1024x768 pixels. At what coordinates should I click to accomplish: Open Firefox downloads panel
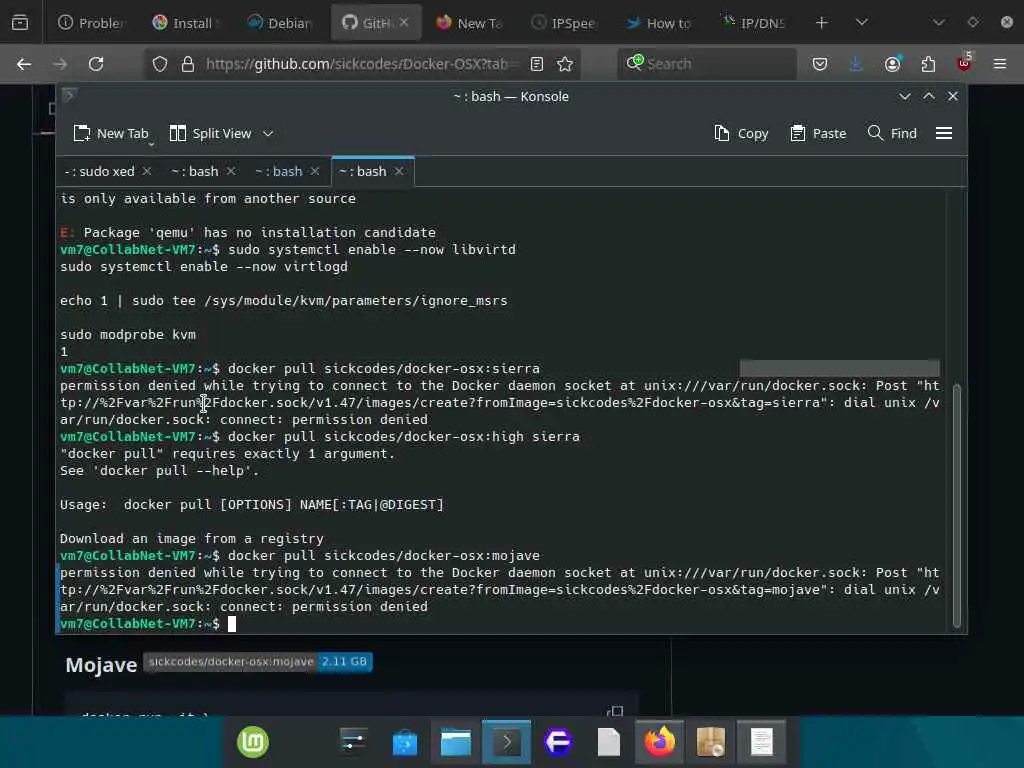(856, 64)
